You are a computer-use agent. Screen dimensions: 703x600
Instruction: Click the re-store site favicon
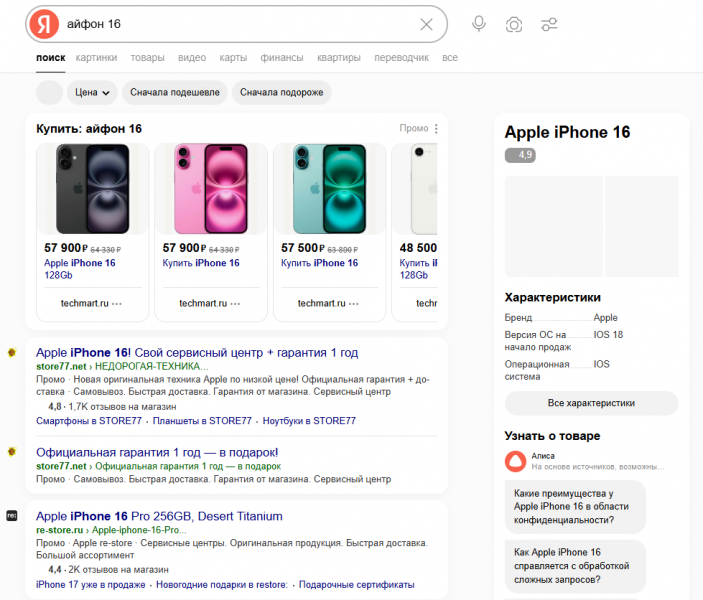click(x=11, y=514)
